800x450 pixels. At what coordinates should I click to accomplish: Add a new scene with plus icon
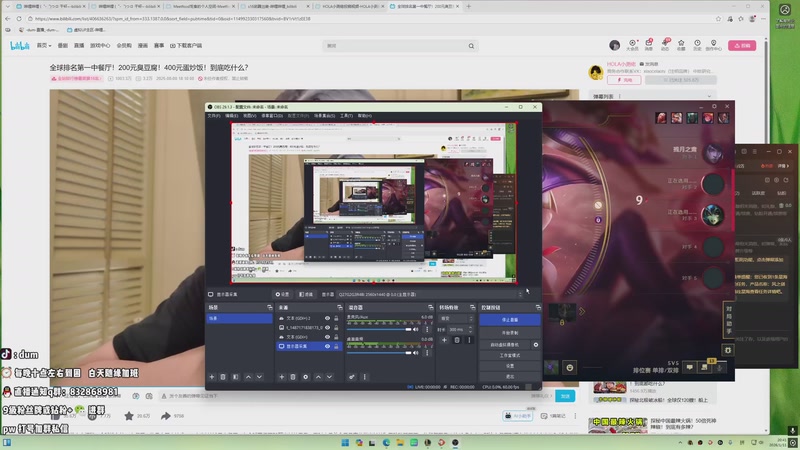point(211,377)
